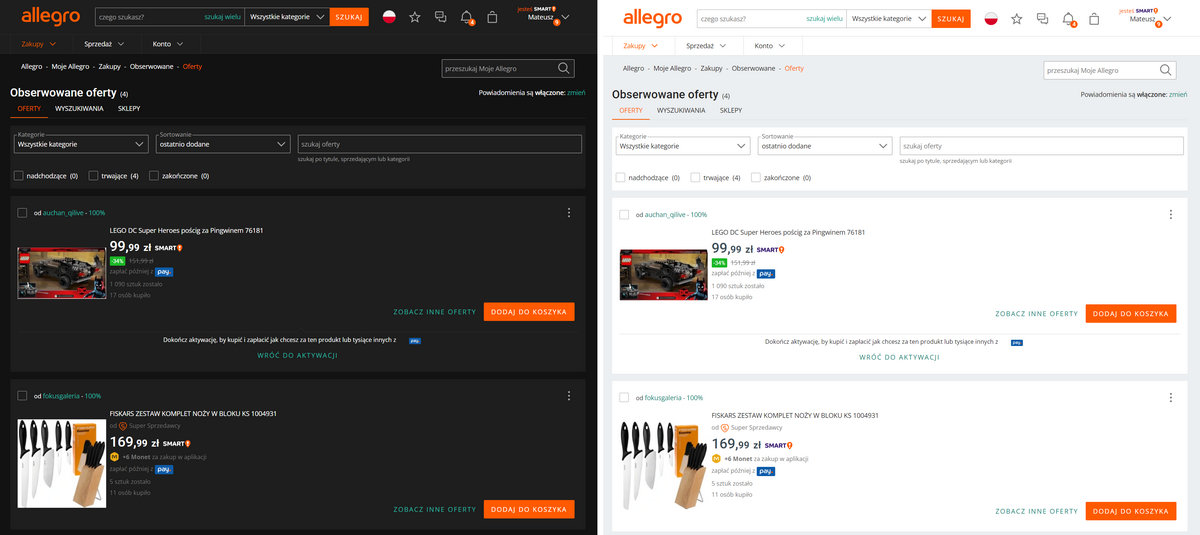Add Fiskars offer to cart, light theme
Image resolution: width=1200 pixels, height=535 pixels.
point(1131,511)
